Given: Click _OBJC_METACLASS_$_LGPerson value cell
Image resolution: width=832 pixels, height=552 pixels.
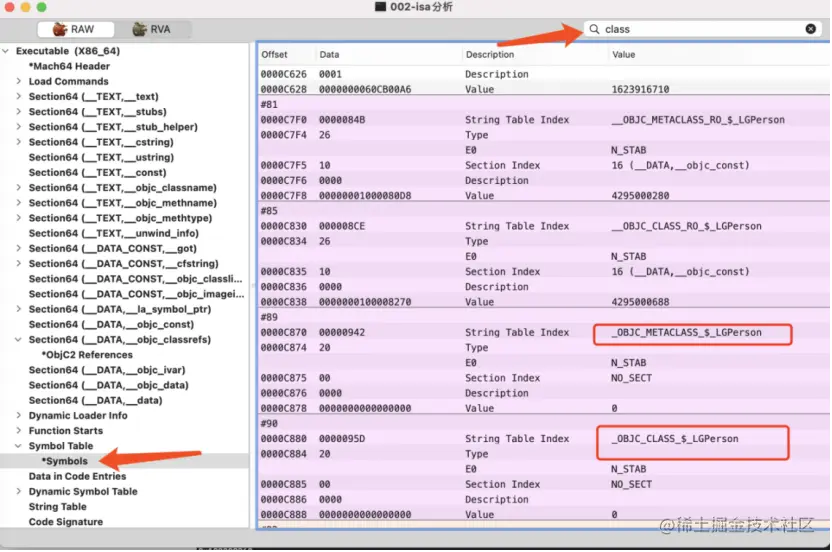Looking at the screenshot, I should coord(686,333).
